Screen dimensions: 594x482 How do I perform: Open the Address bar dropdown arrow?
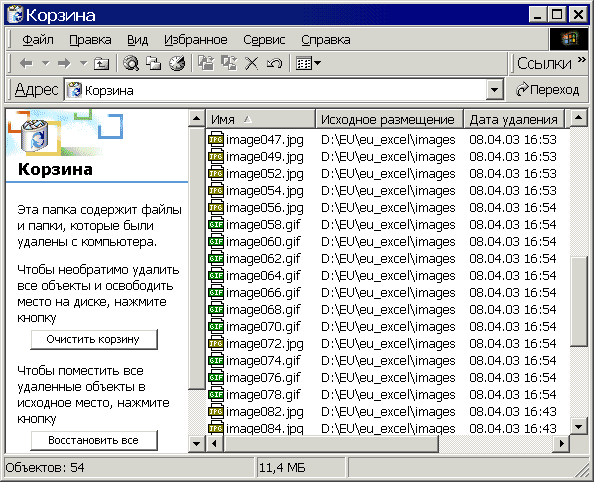(x=494, y=90)
